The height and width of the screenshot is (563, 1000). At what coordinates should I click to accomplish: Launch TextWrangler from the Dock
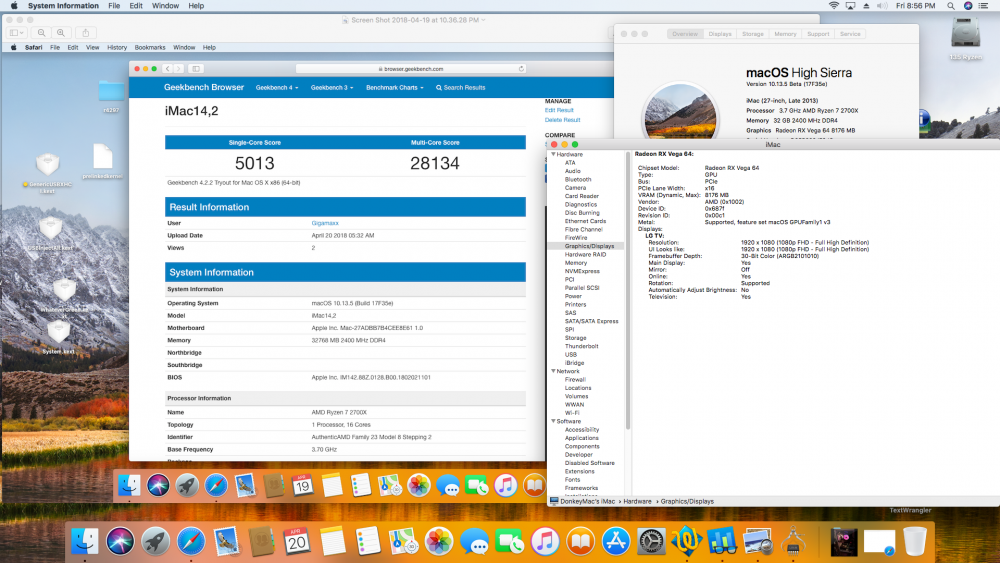click(x=686, y=541)
